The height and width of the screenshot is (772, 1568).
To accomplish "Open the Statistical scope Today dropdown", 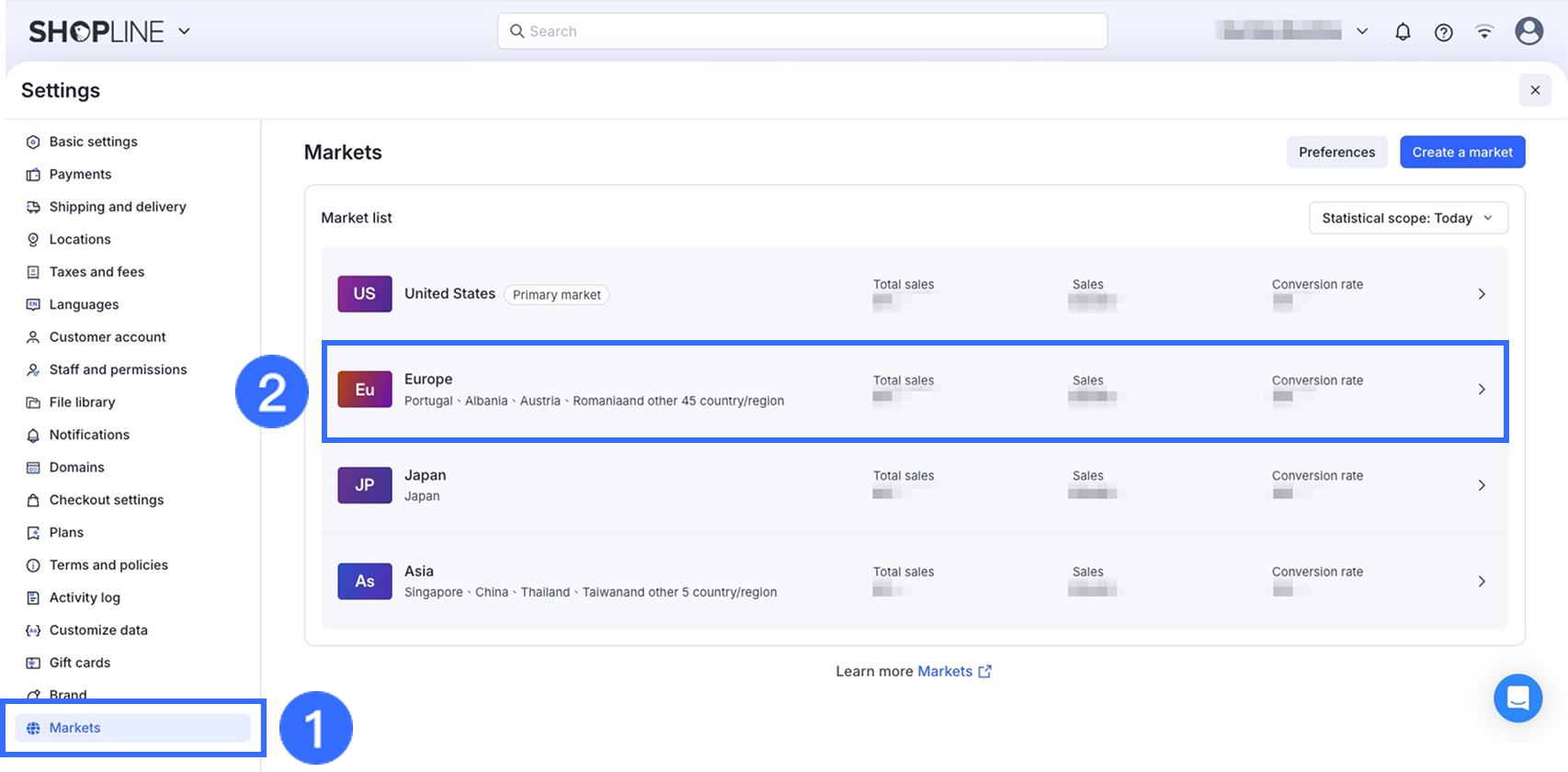I will coord(1407,218).
